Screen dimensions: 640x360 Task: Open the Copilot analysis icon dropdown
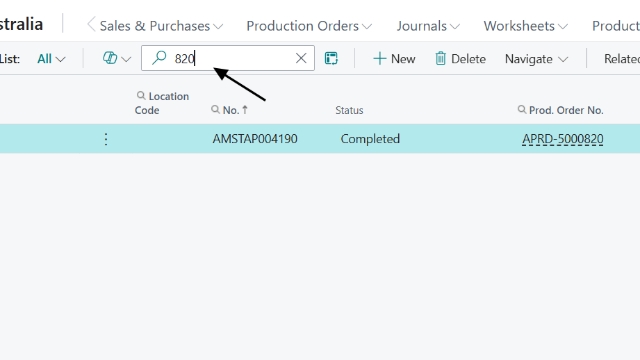point(110,58)
